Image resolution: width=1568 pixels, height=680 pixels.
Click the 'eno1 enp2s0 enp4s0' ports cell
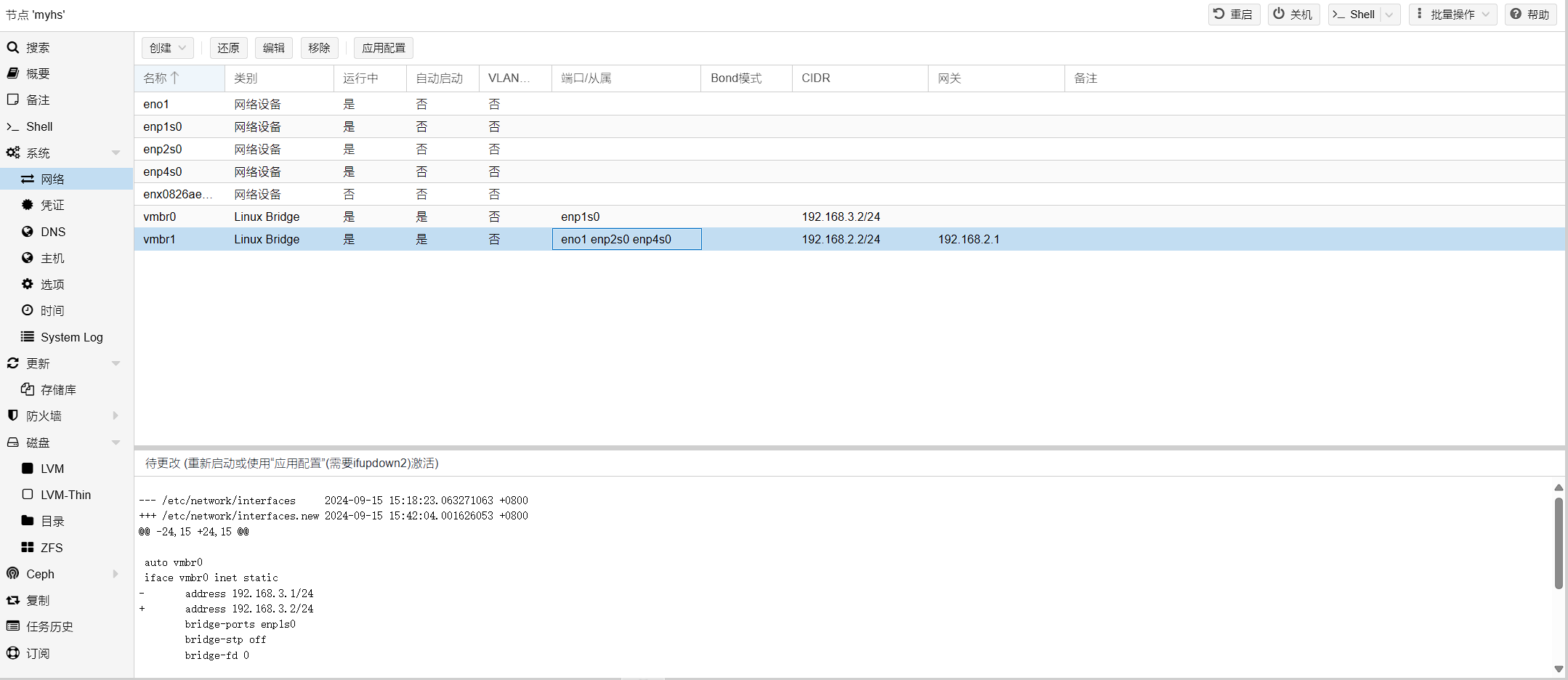[626, 239]
